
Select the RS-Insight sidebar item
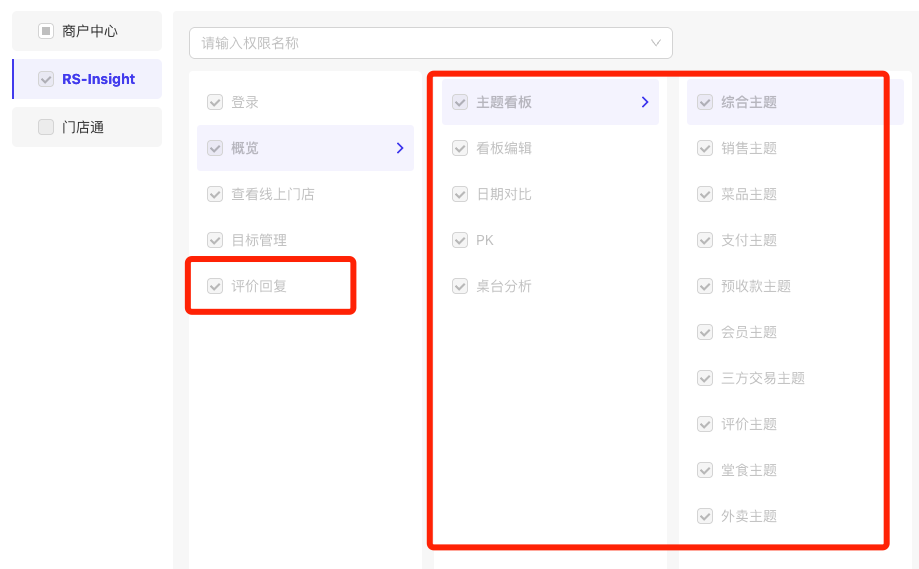tap(87, 79)
